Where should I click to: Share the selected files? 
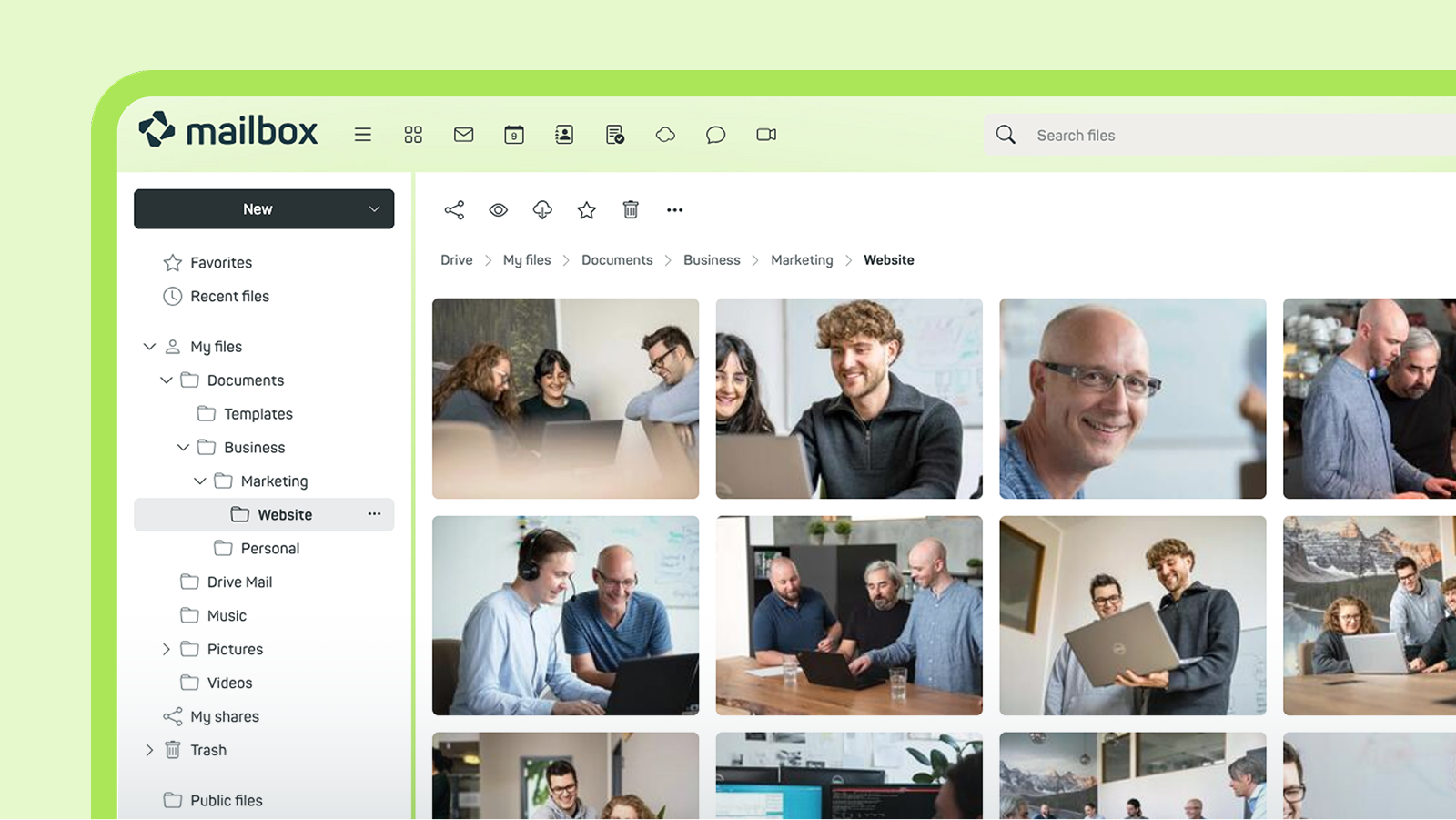pos(454,209)
